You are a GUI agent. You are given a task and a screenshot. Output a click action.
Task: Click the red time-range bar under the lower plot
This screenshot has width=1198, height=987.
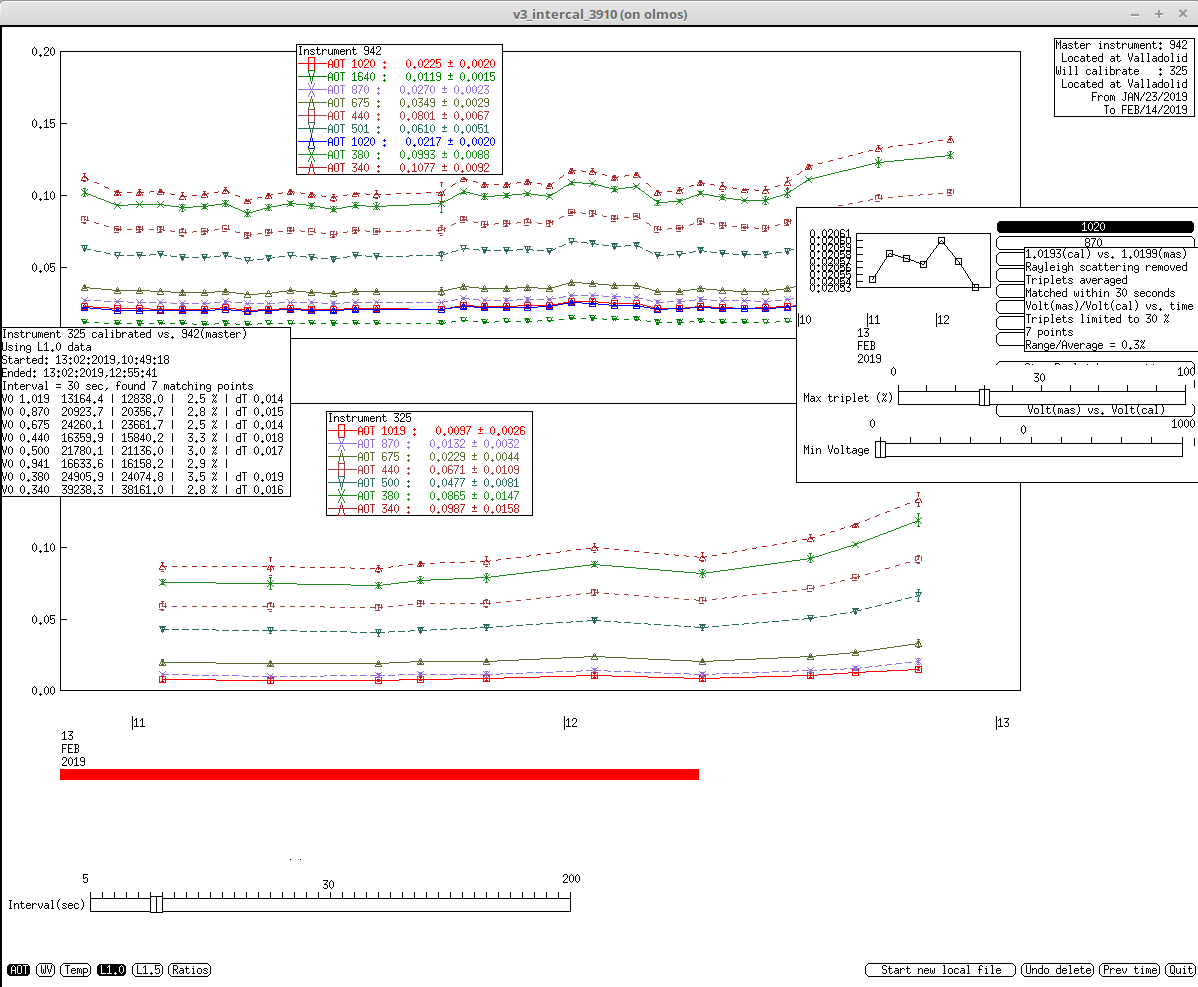coord(379,775)
